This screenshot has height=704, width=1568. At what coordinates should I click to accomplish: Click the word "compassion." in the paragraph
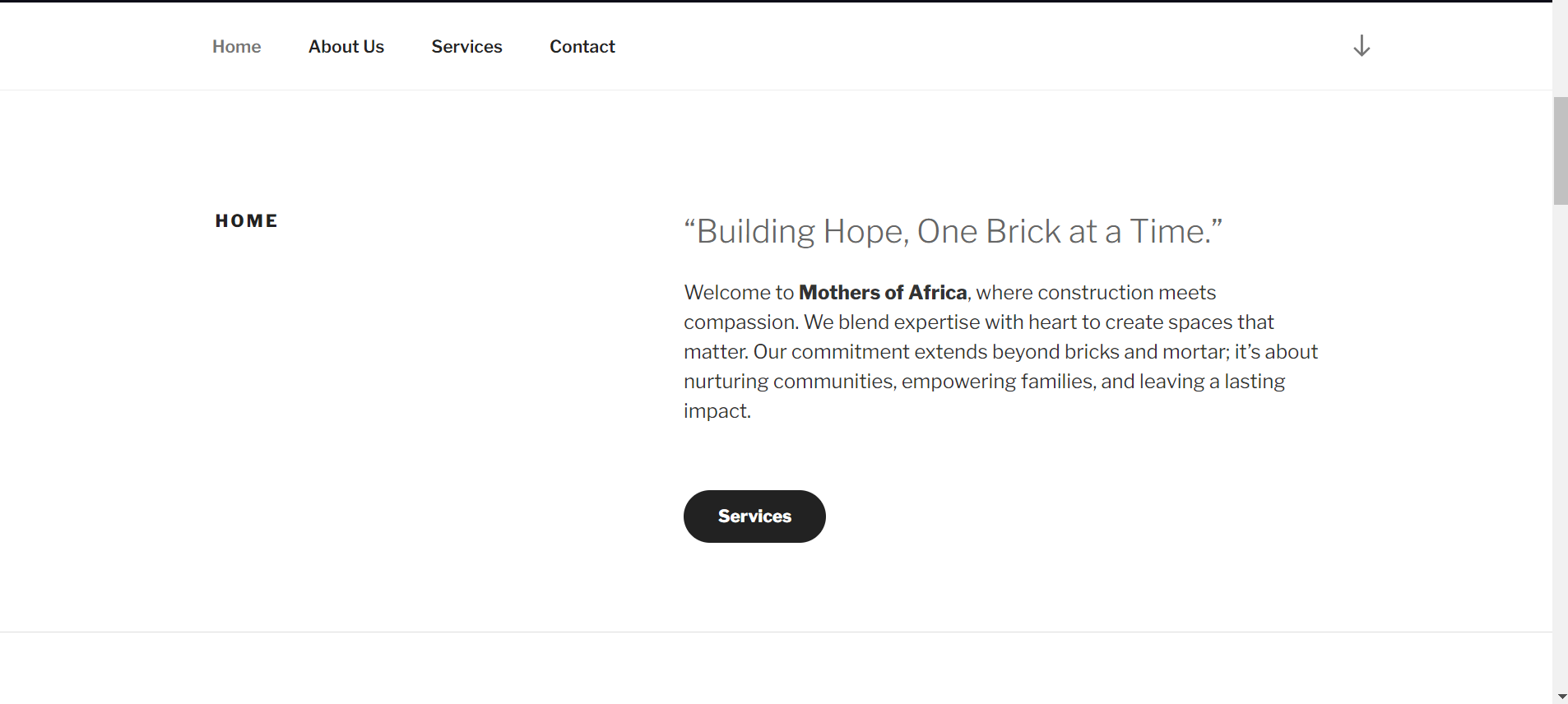pyautogui.click(x=740, y=322)
